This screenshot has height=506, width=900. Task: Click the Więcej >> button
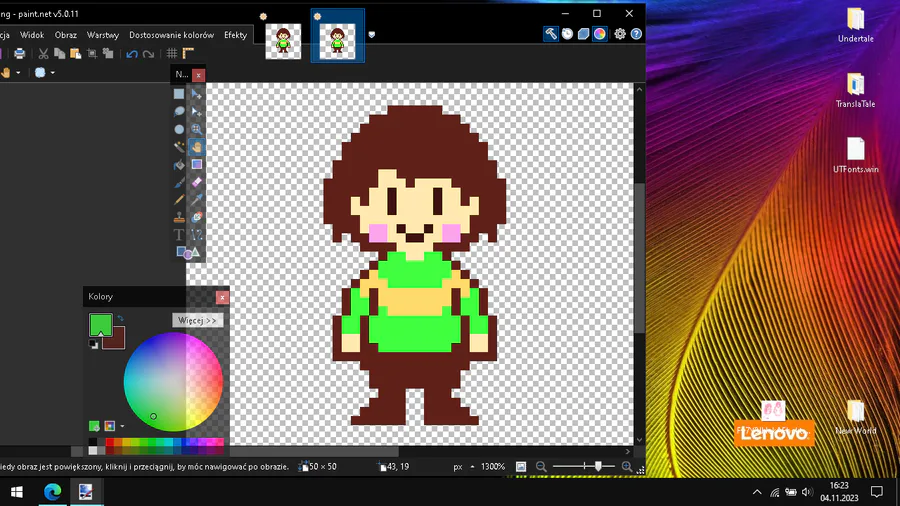coord(197,320)
